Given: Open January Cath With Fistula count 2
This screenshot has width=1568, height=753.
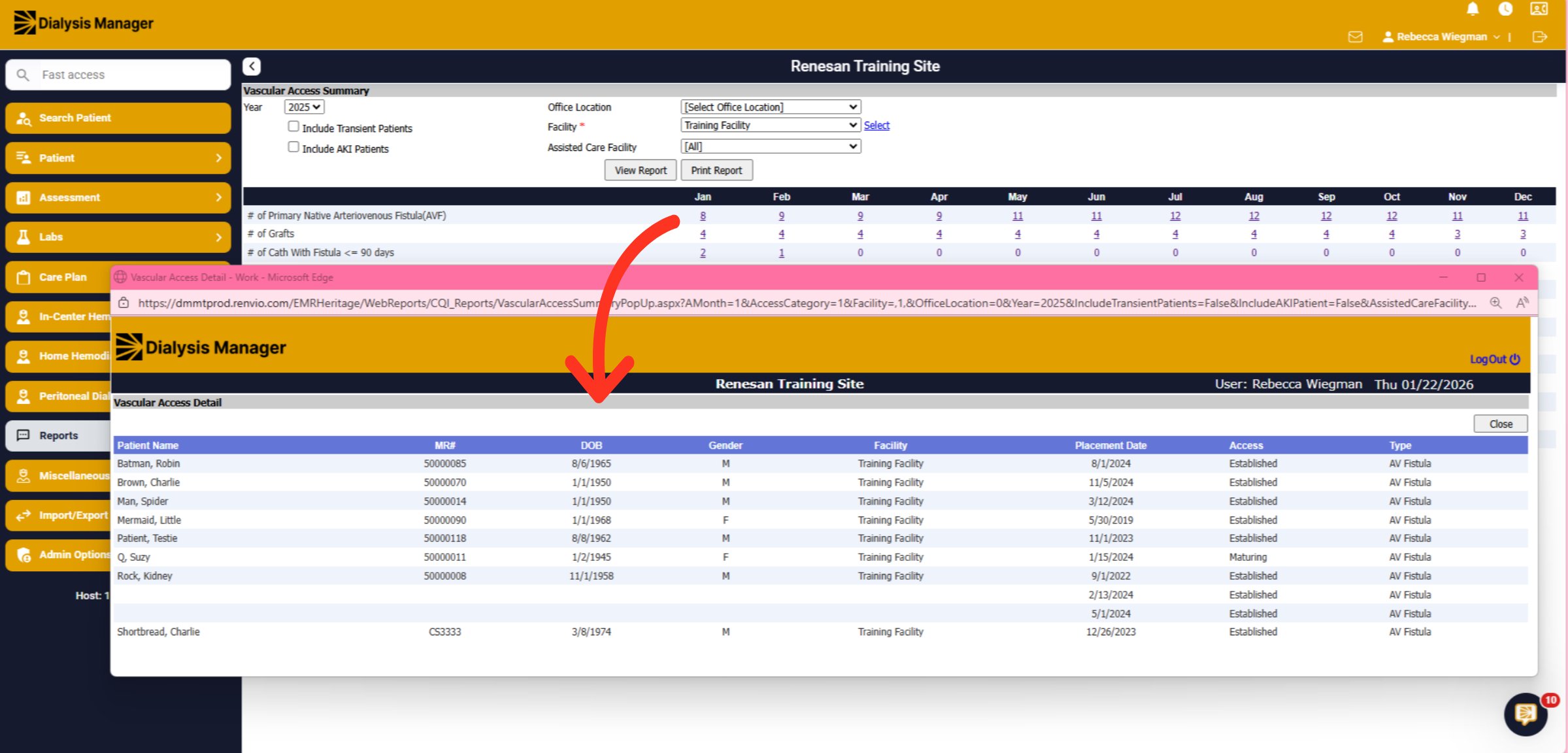Looking at the screenshot, I should click(703, 253).
